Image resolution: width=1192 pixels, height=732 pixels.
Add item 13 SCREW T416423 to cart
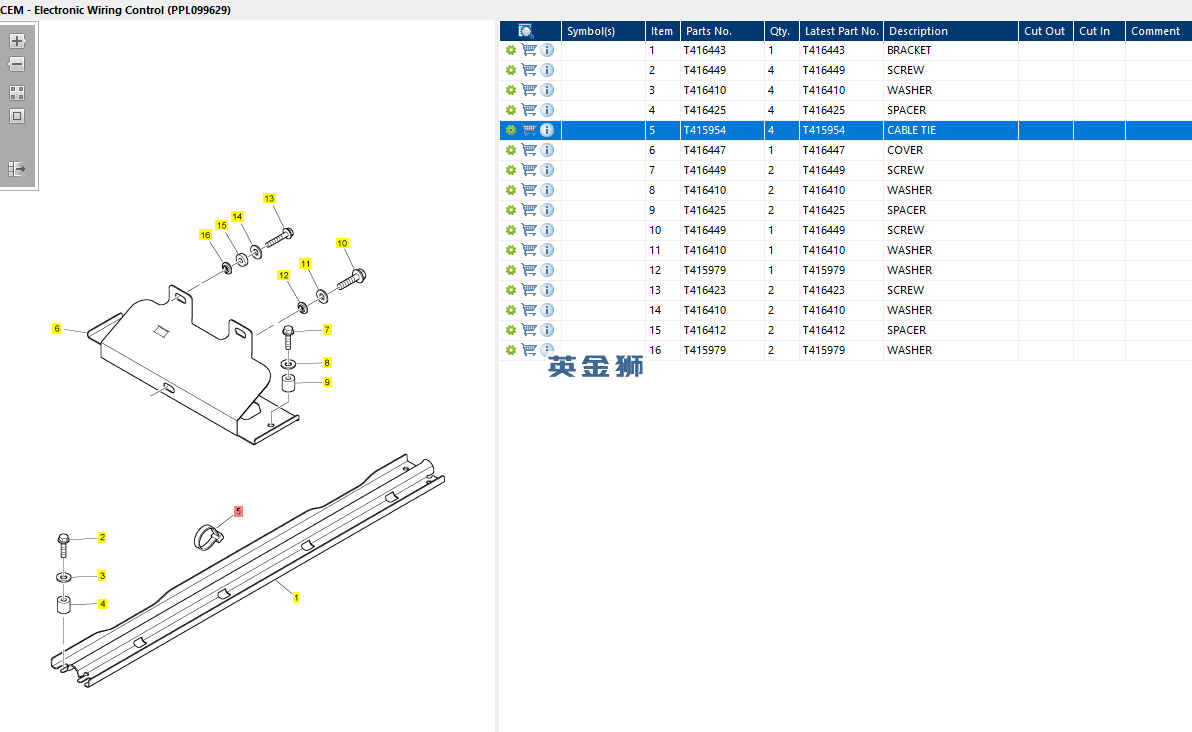[529, 290]
